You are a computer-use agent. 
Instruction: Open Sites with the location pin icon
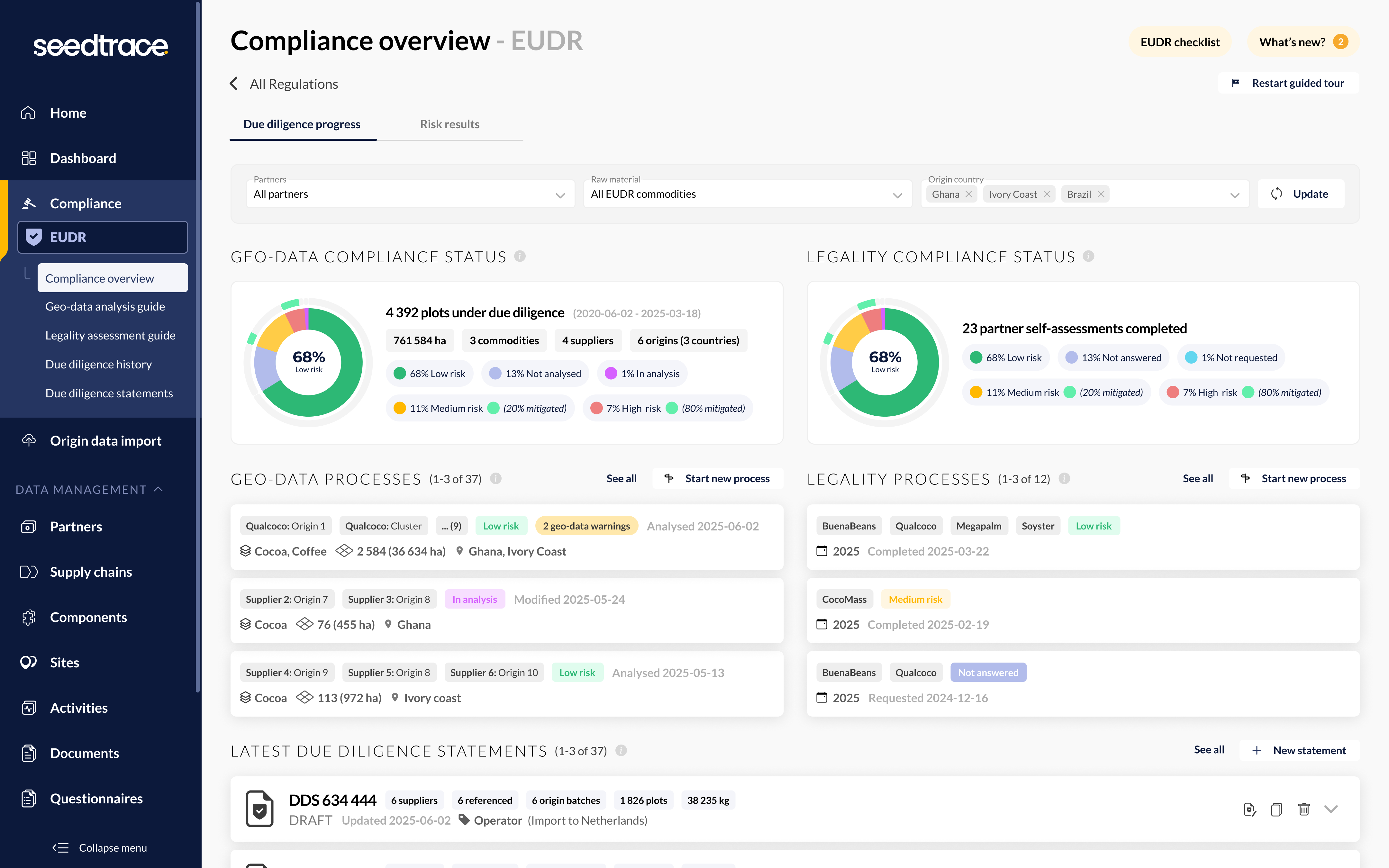29,662
